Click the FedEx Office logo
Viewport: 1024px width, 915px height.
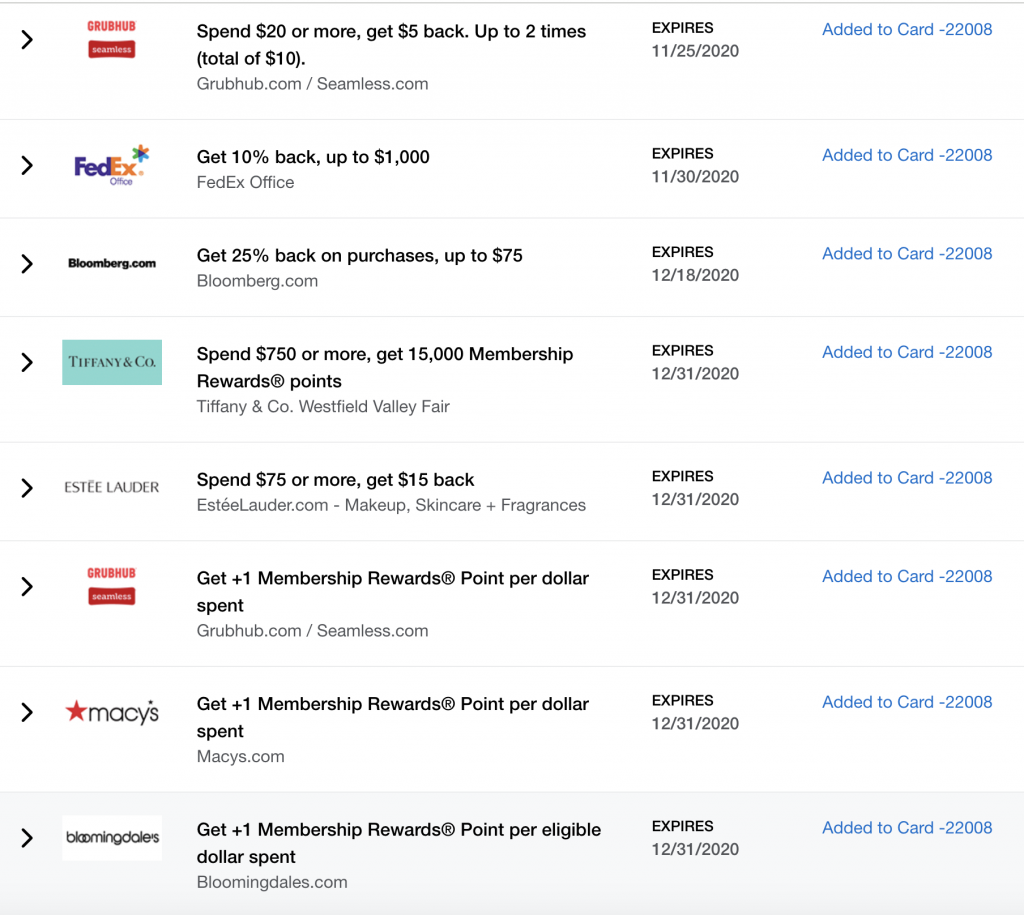pos(111,165)
